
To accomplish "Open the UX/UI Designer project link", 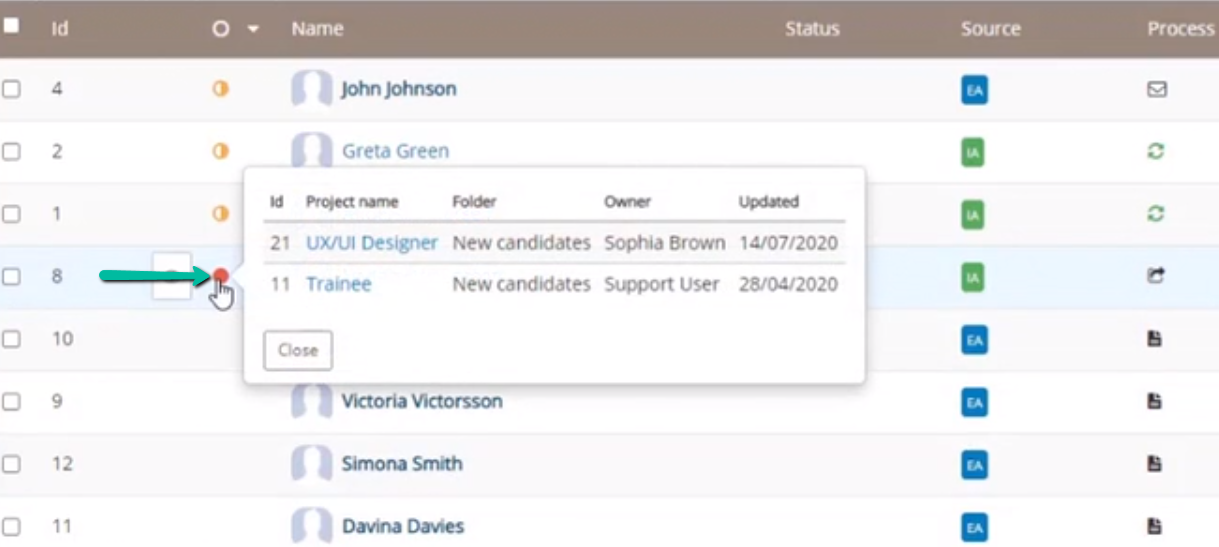I will [372, 243].
